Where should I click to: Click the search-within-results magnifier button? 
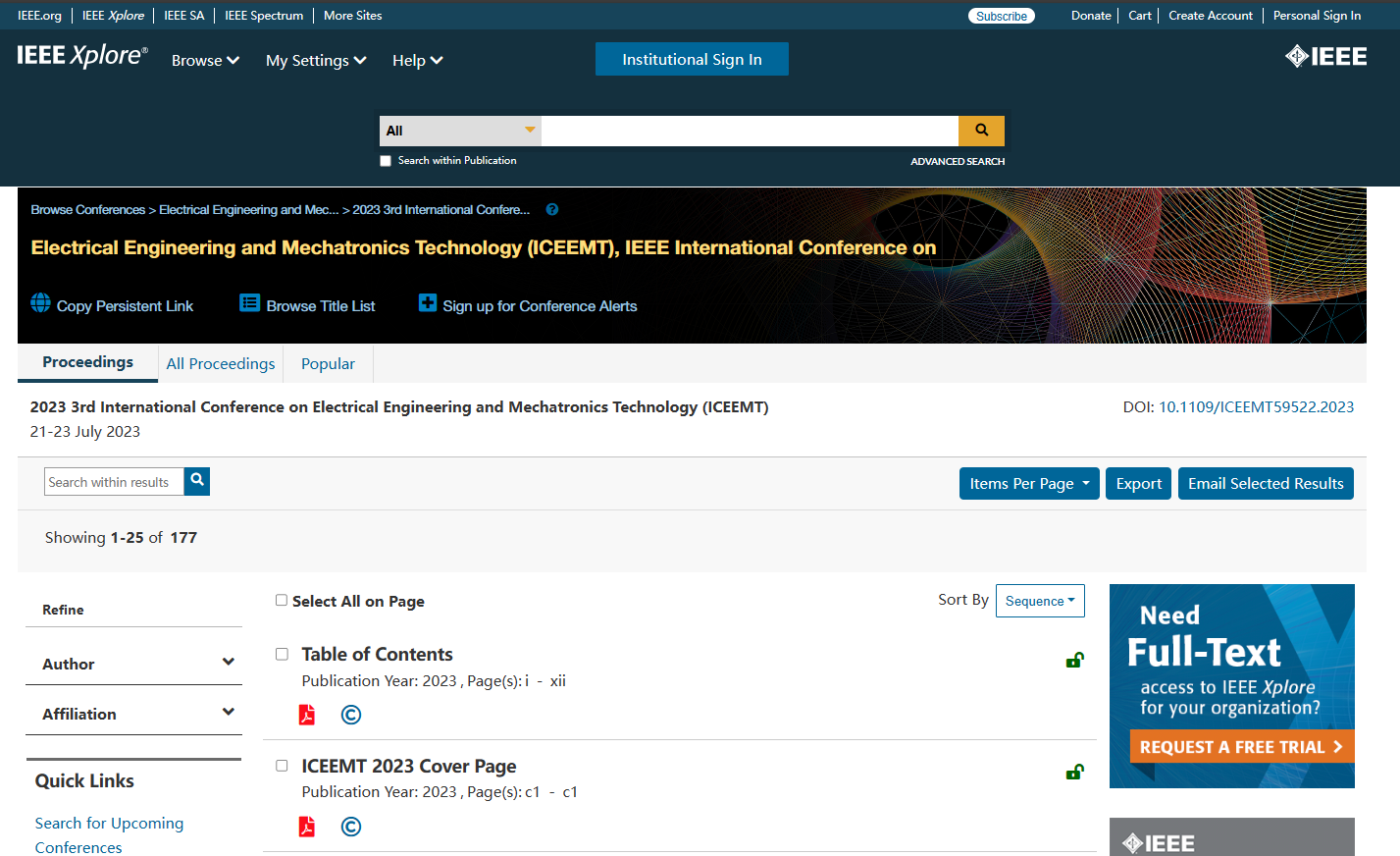197,481
